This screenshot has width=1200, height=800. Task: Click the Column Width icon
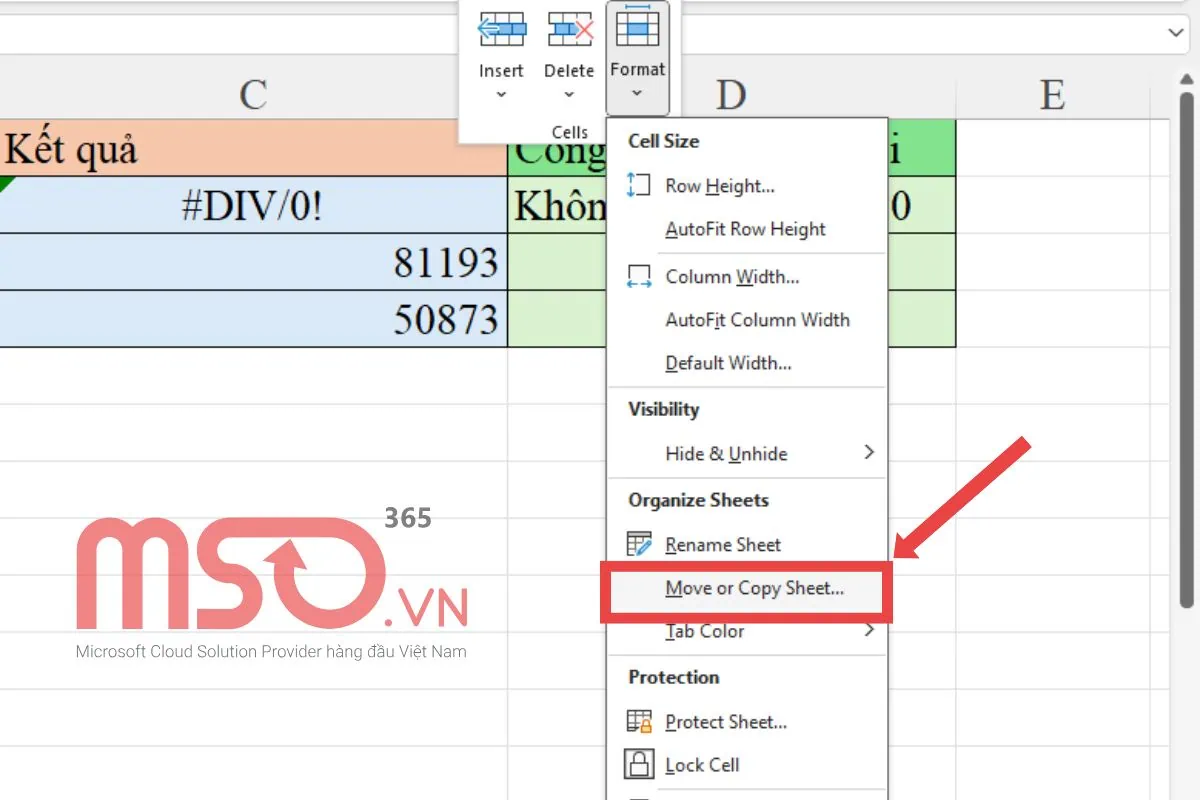coord(640,277)
